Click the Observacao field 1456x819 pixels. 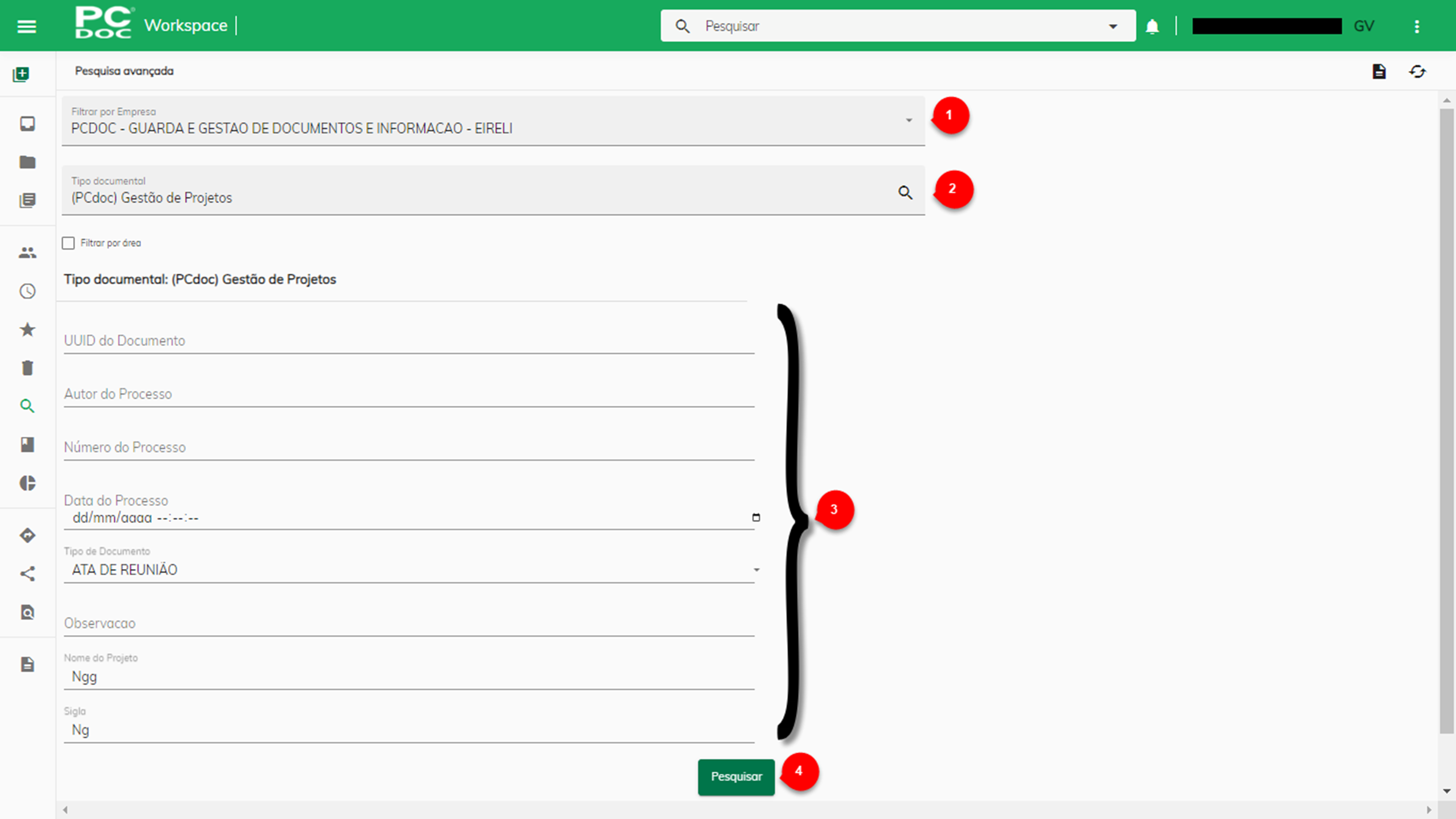click(x=409, y=623)
